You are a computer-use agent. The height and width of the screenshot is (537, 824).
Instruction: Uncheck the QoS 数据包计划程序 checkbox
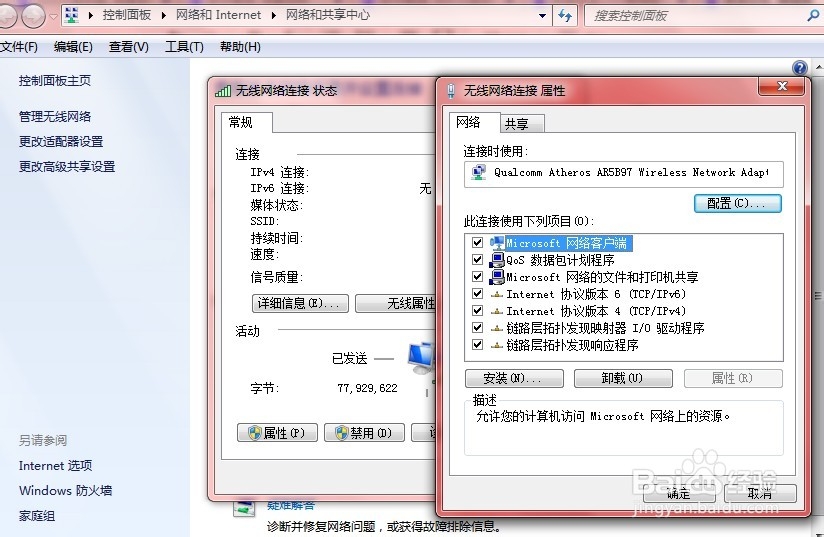(477, 260)
